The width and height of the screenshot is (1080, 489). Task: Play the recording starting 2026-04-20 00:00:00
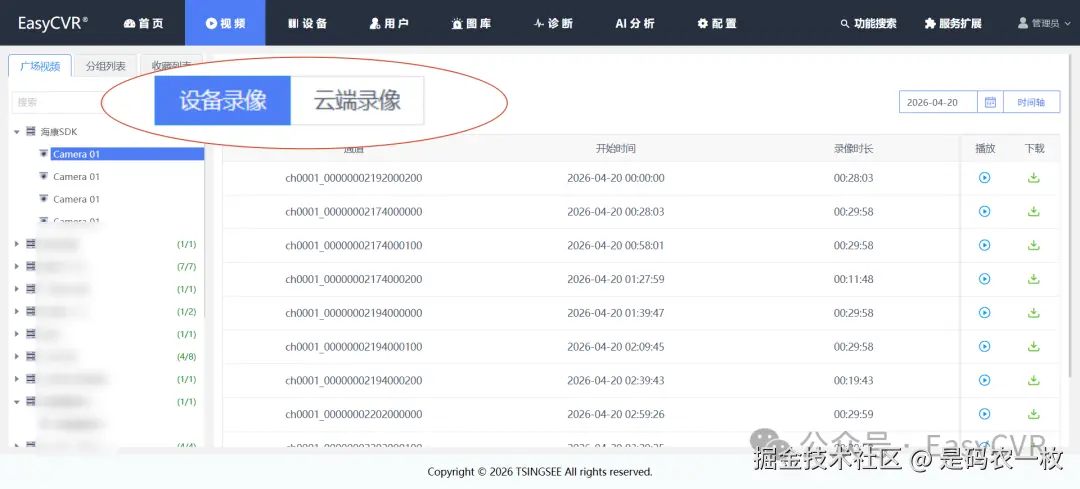click(984, 178)
